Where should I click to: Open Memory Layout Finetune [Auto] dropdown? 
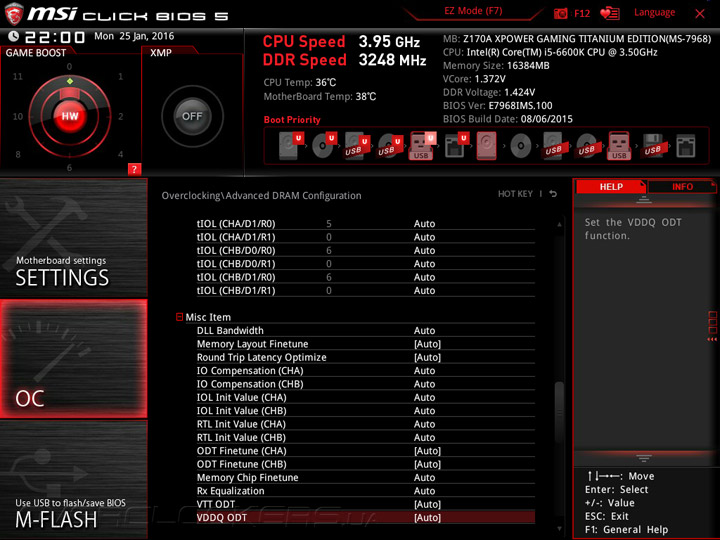pos(427,344)
